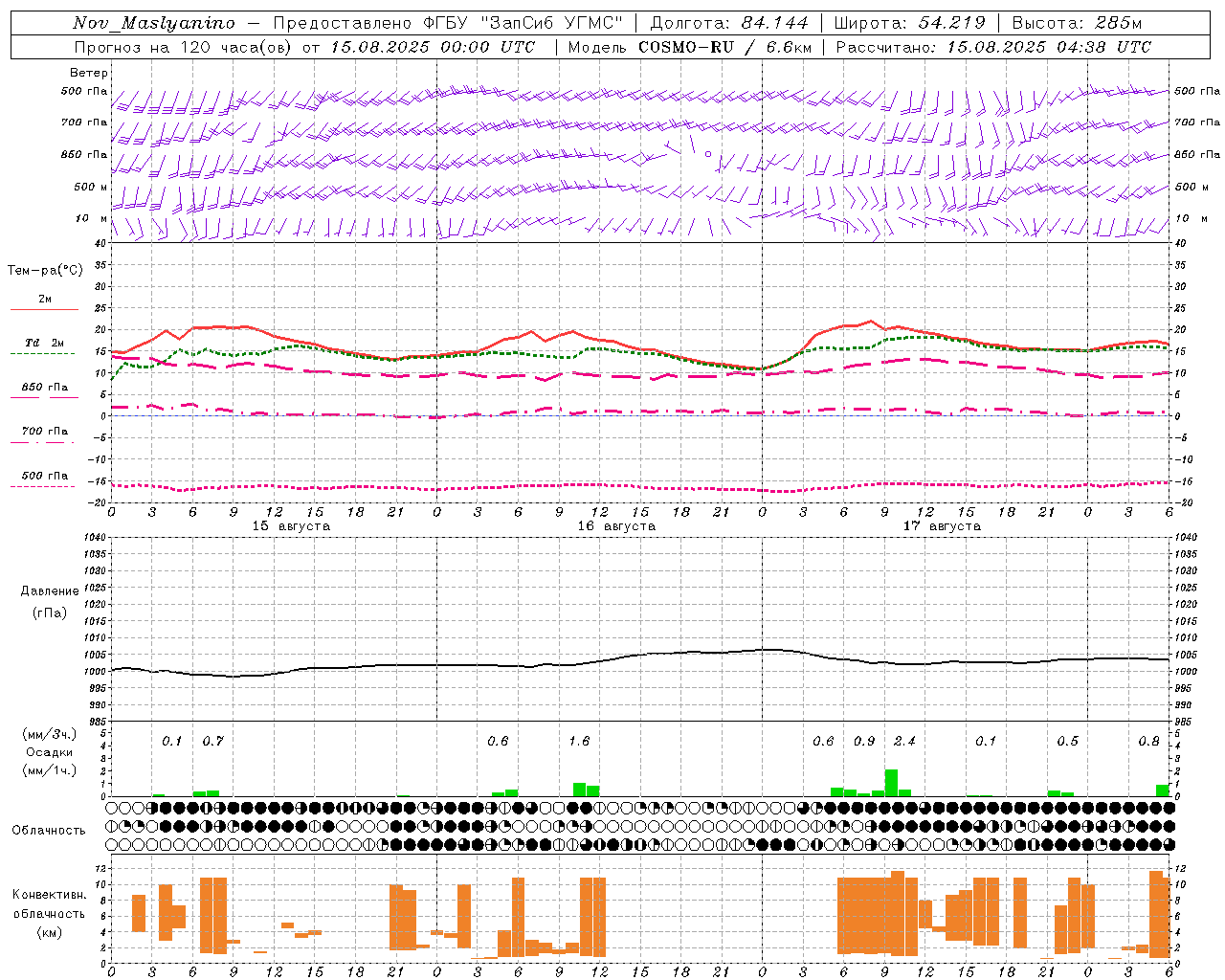Viewport: 1225px width, 980px height.
Task: Click the tallest green precipitation bar on 17 августа
Action: 891,783
